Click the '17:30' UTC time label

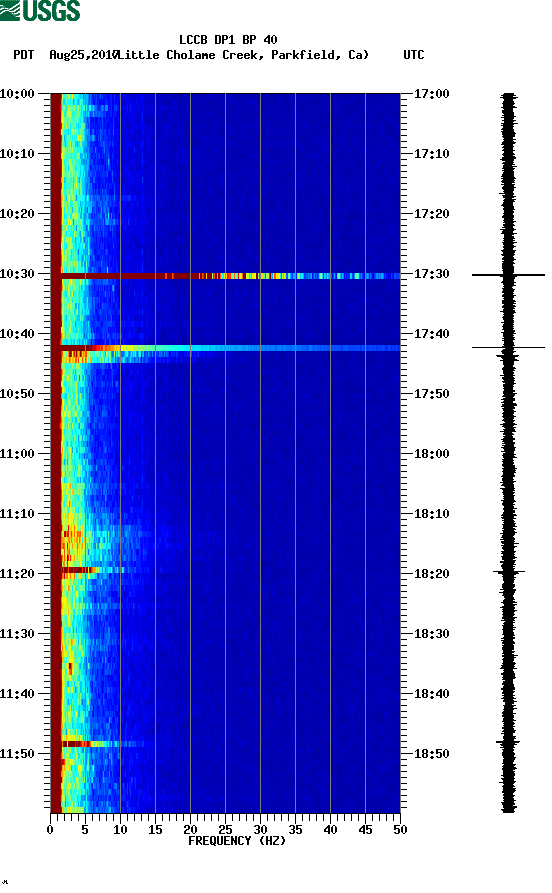pyautogui.click(x=432, y=274)
